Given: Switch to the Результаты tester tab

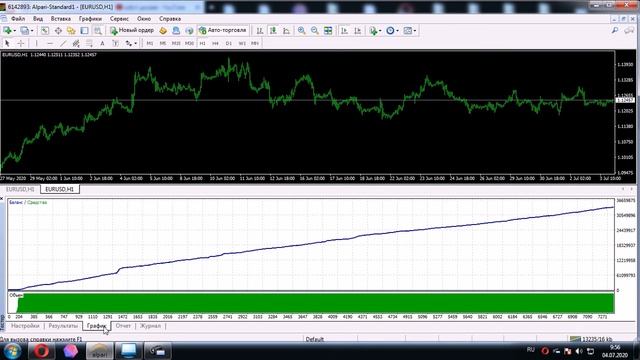Looking at the screenshot, I should point(63,326).
